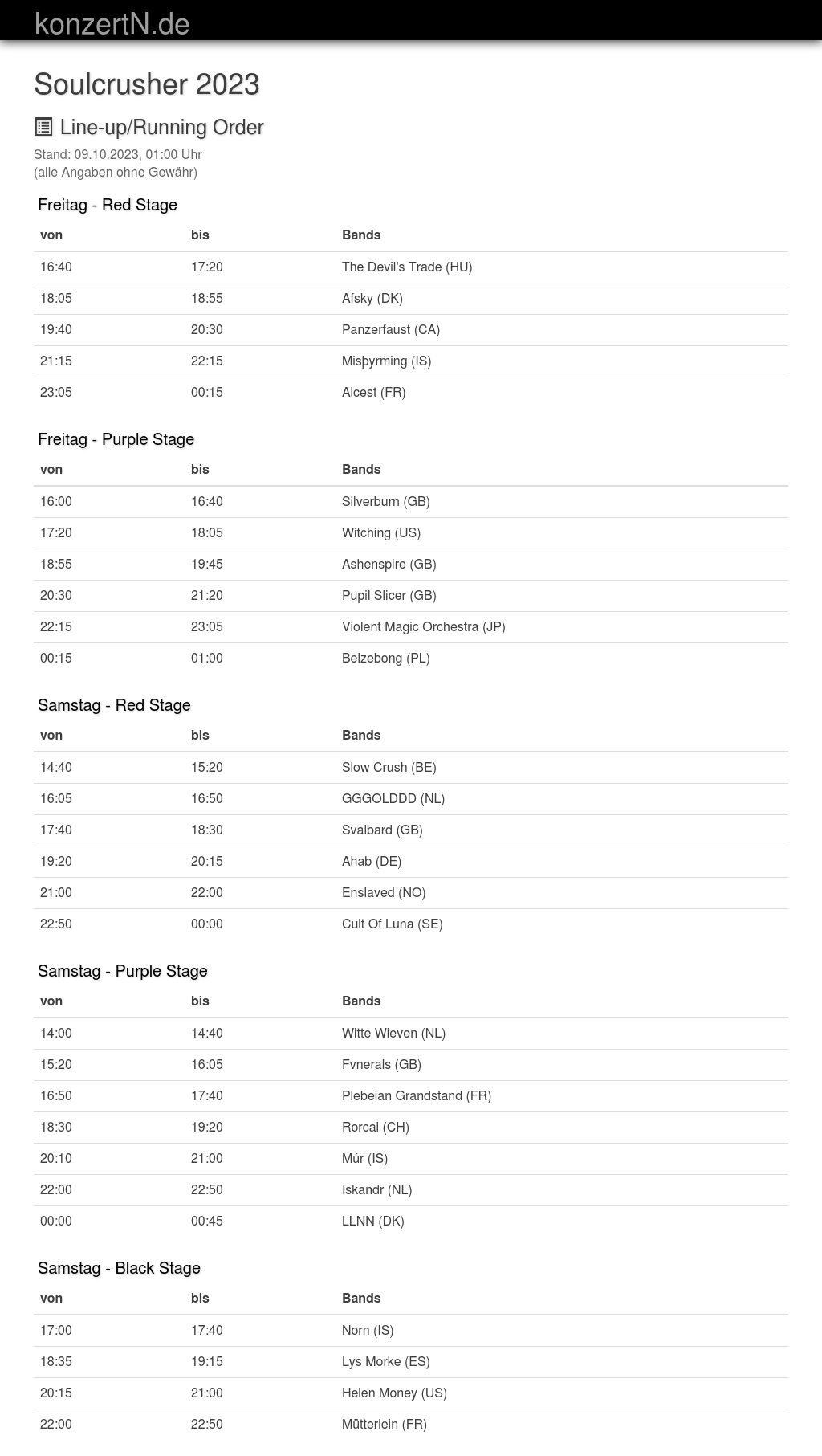The width and height of the screenshot is (822, 1456).
Task: Select Belzebong (PL) band row
Action: 385,659
